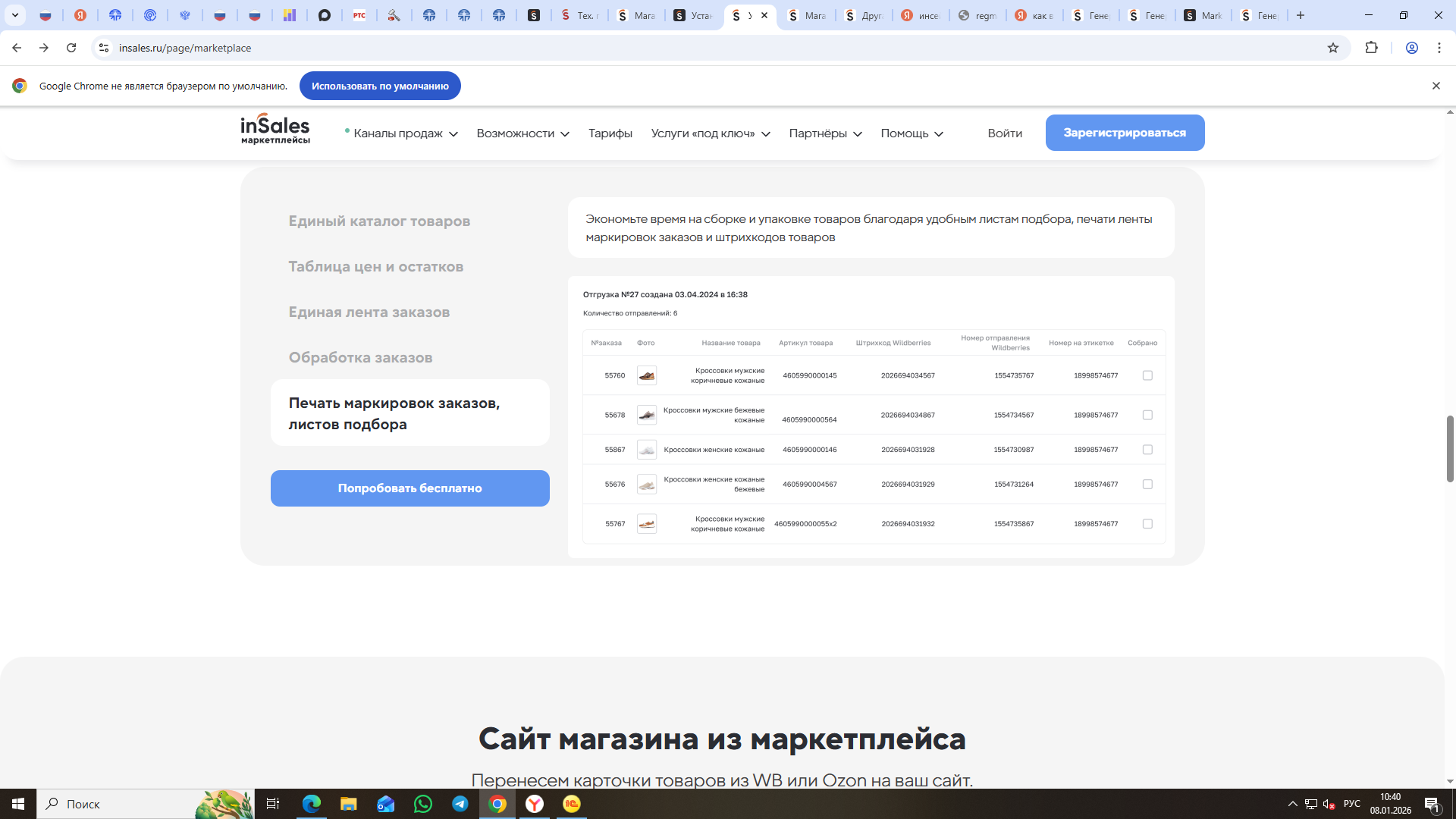Dismiss the default browser notification bar
Viewport: 1456px width, 819px height.
pos(1436,86)
